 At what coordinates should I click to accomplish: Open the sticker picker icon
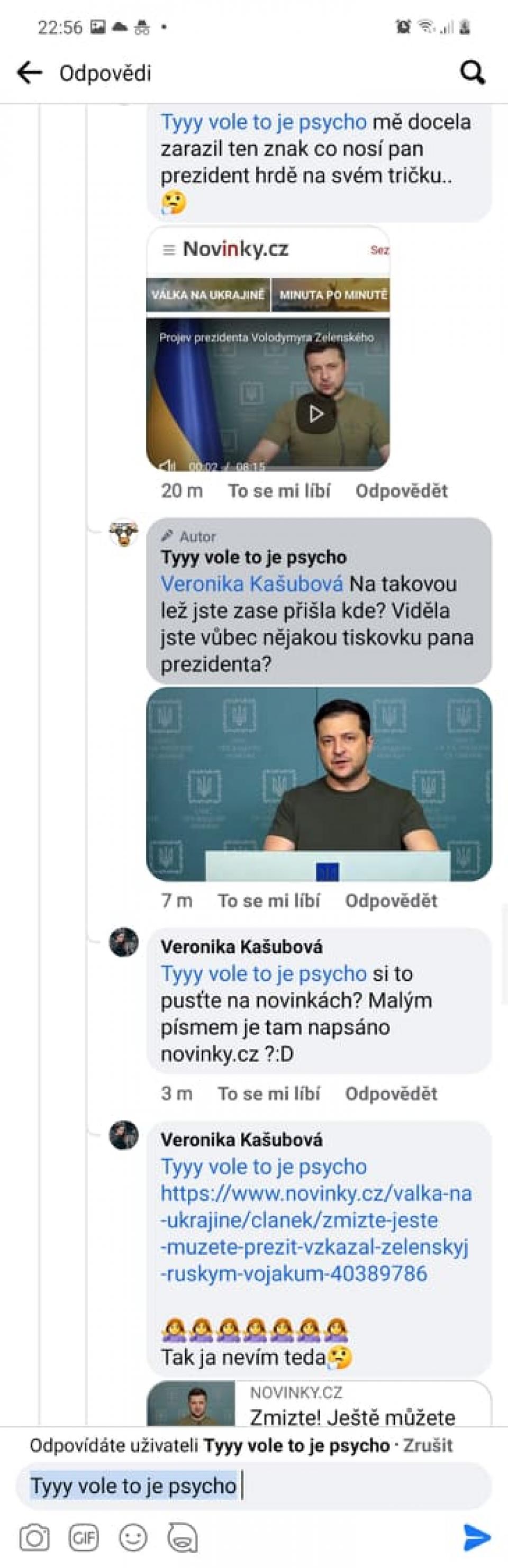coord(183,1538)
